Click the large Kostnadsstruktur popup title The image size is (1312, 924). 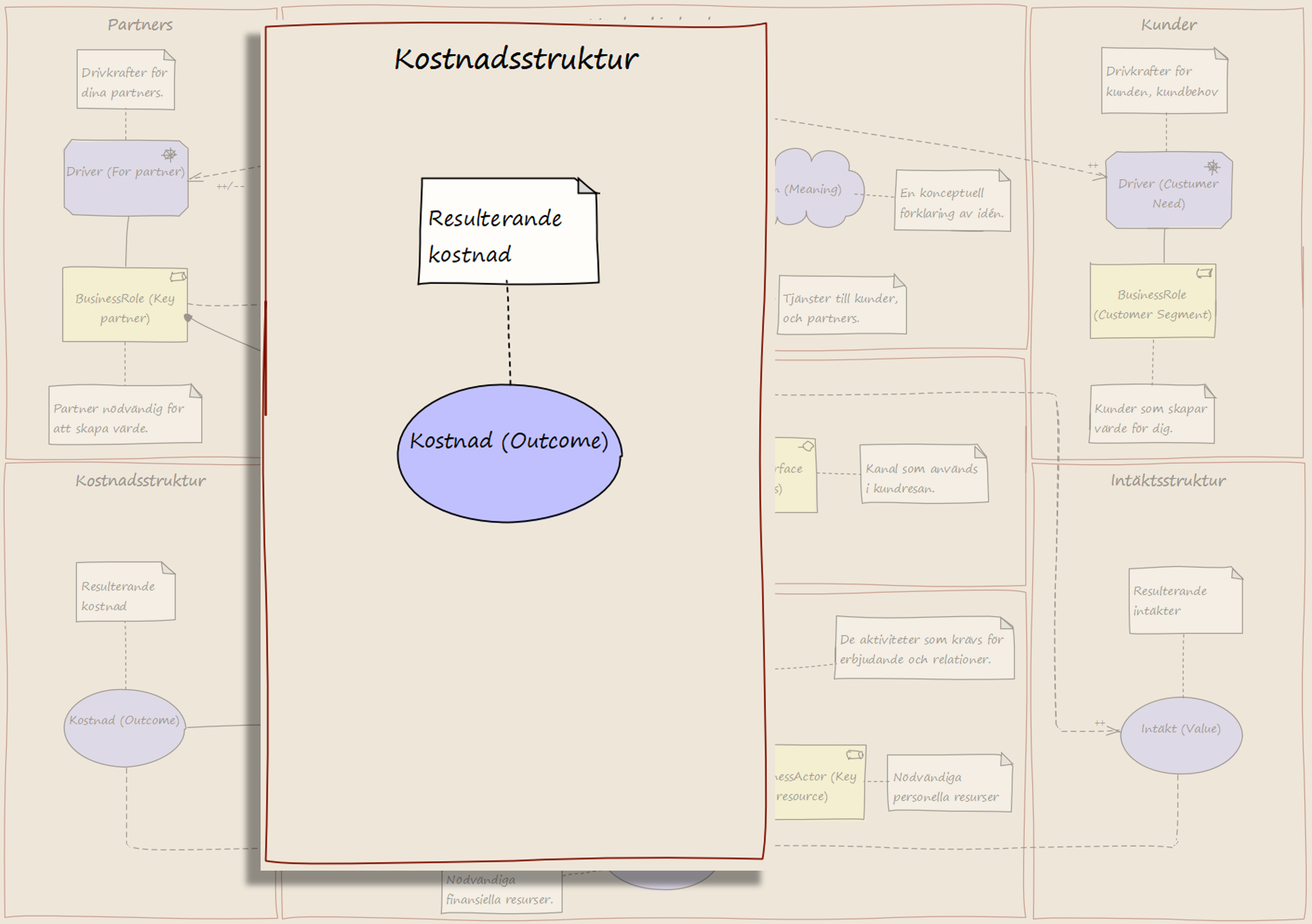516,59
